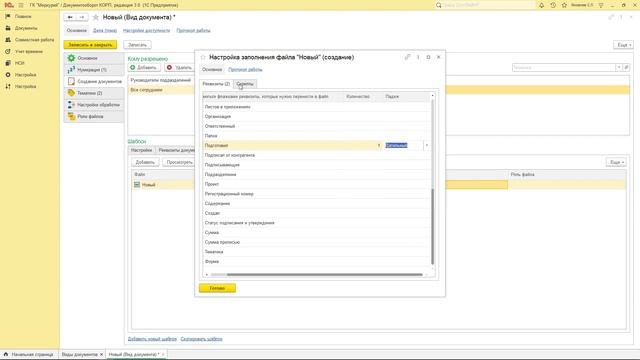Click the Записать и закрыть button
This screenshot has height=360, width=640.
coord(90,45)
